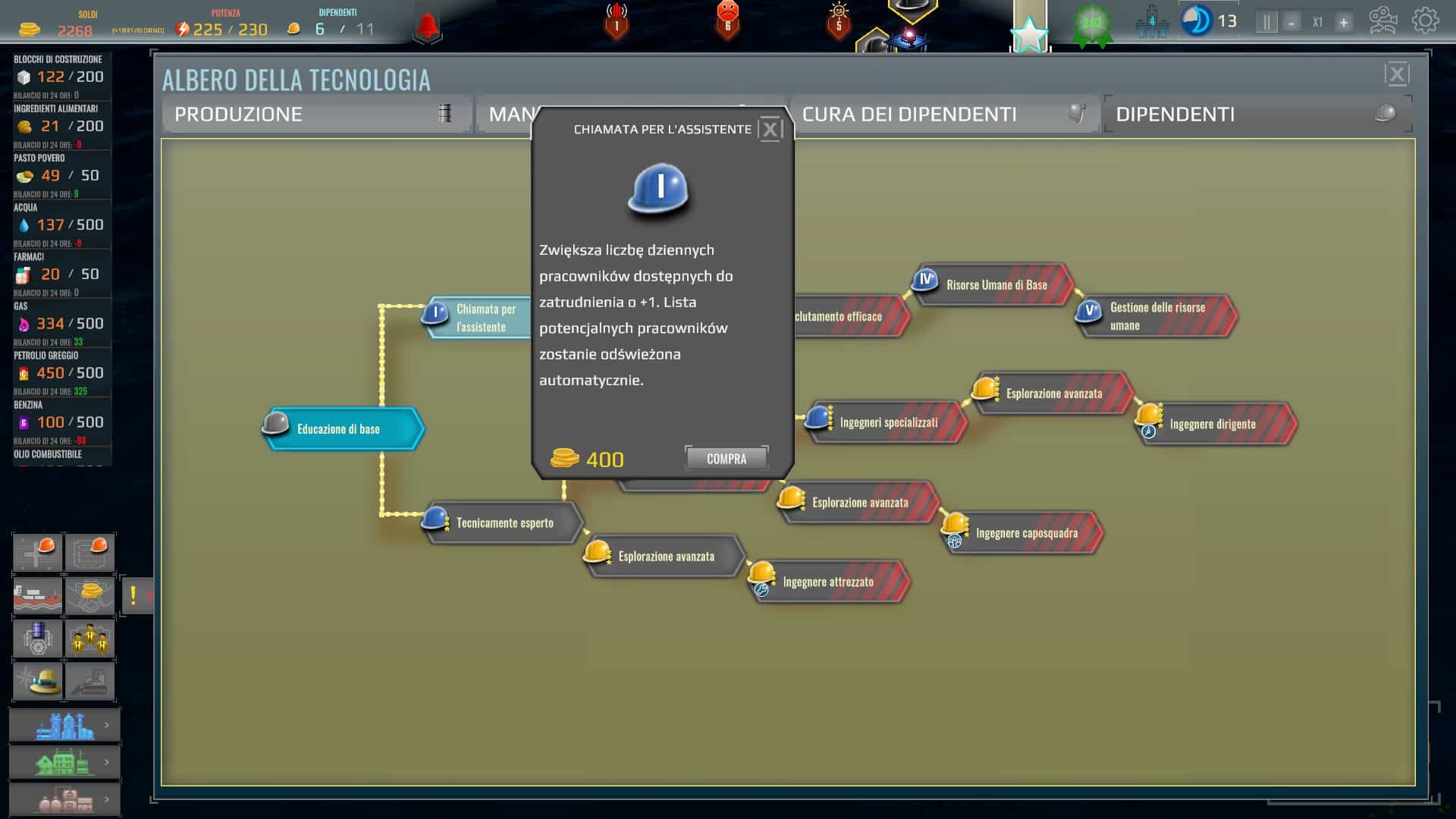Click the gold coins SOLDI icon
This screenshot has height=819, width=1456.
[30, 29]
